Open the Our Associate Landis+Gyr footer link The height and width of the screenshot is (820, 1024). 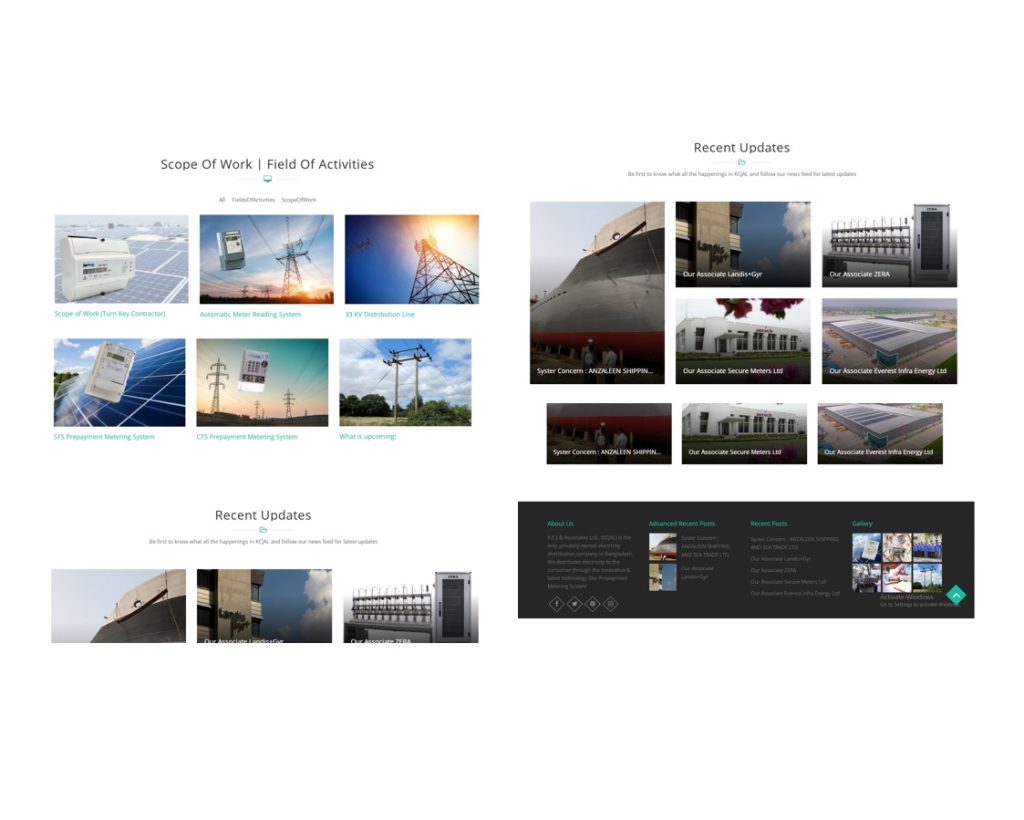click(x=781, y=559)
